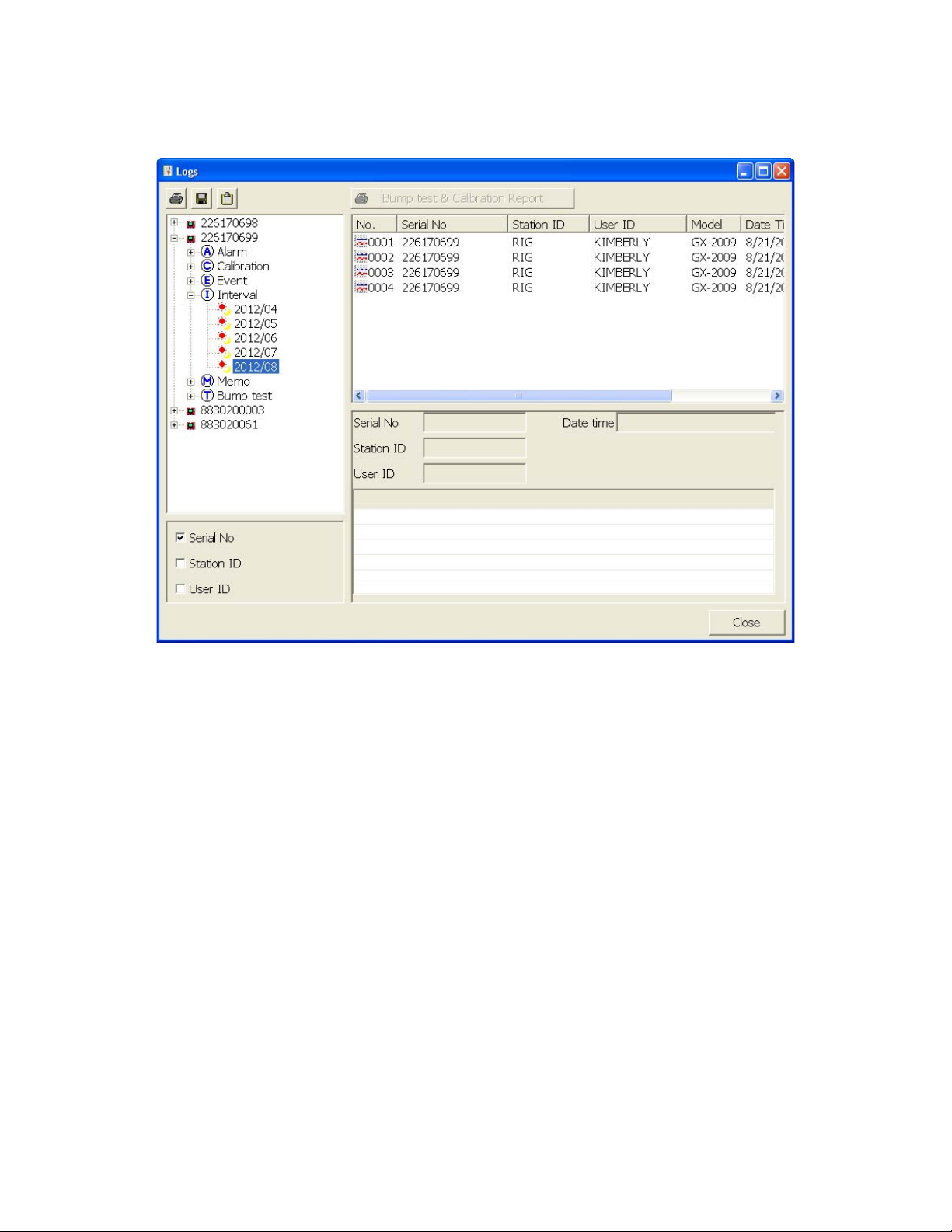
Task: Enable the Station ID checkbox
Action: pyautogui.click(x=180, y=563)
